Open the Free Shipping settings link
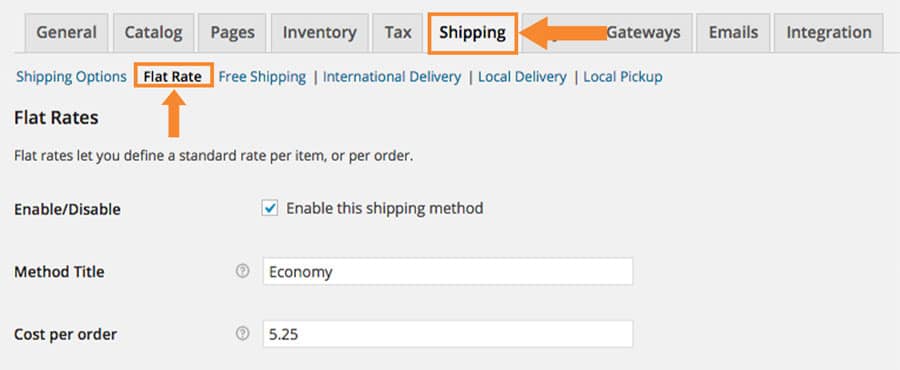 pos(262,77)
